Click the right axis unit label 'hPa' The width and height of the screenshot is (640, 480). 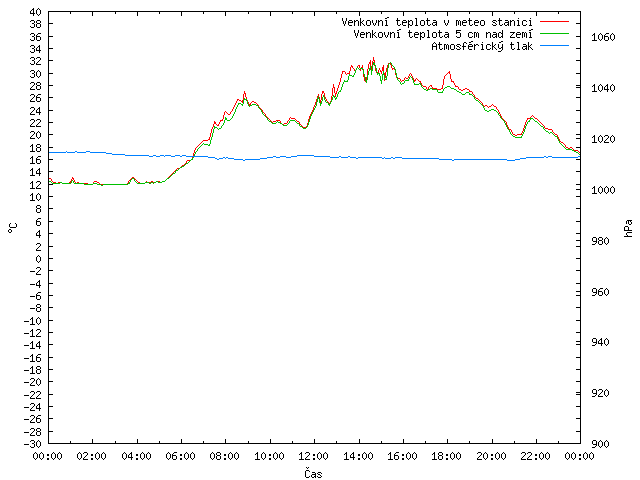(628, 228)
